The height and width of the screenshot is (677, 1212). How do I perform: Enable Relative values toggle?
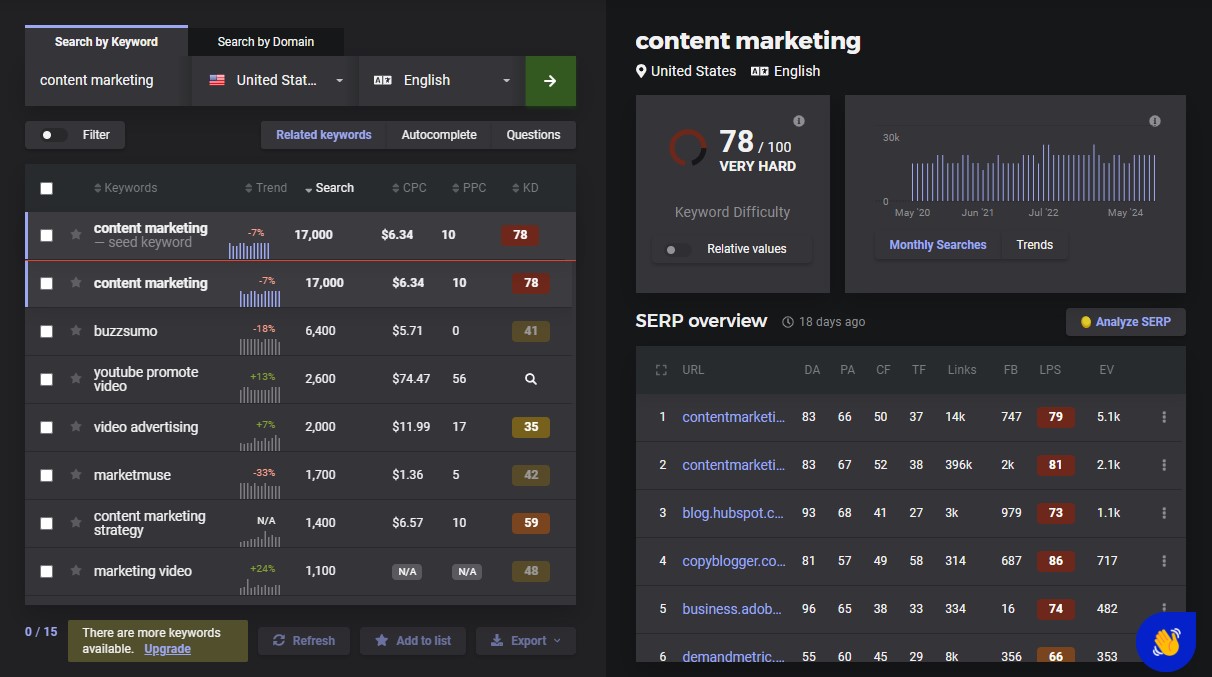[x=677, y=249]
